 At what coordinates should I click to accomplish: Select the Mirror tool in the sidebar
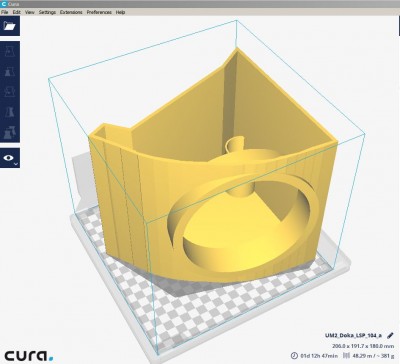click(10, 112)
